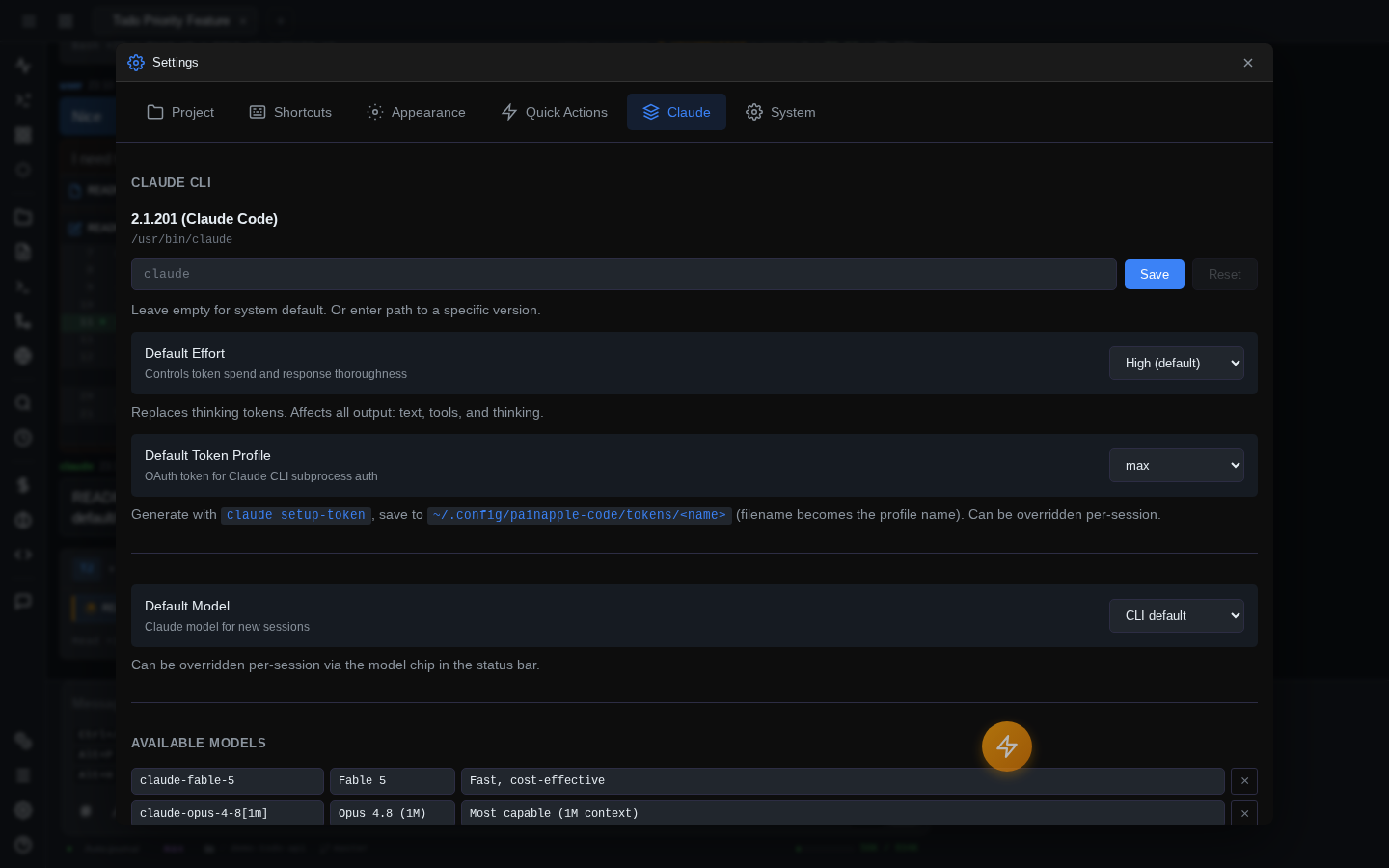Close the Settings dialog
This screenshot has height=868, width=1389.
click(1248, 63)
